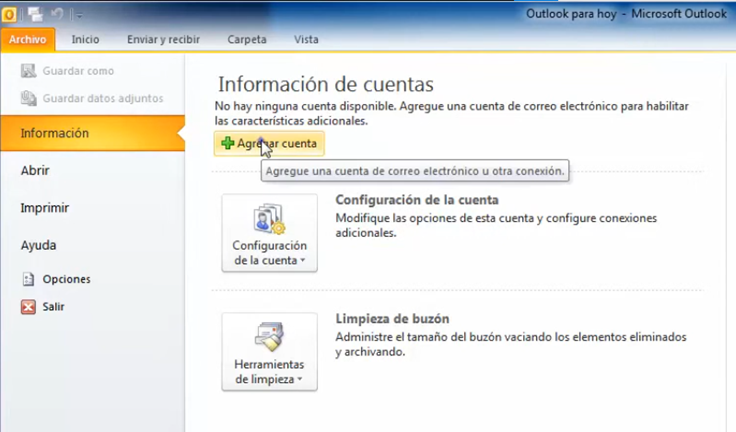This screenshot has height=432, width=736.
Task: Select Información in the backstage menu
Action: [92, 133]
